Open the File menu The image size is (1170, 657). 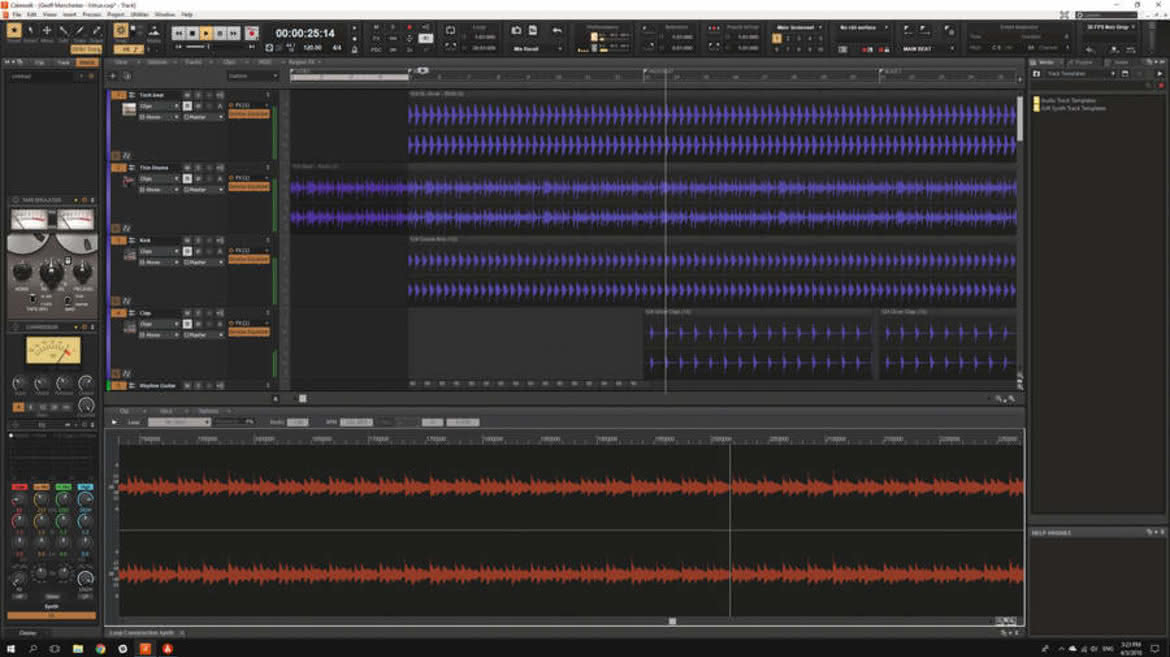[16, 14]
